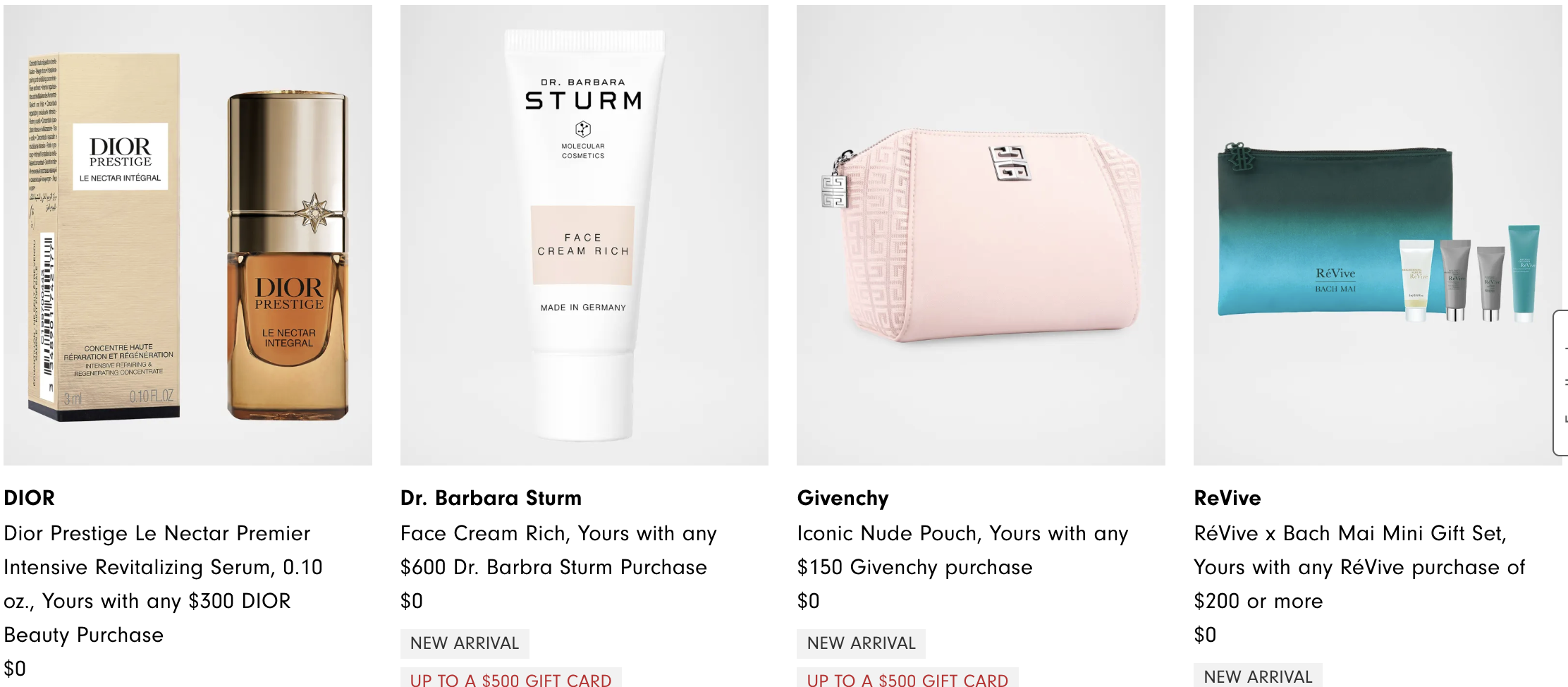Image resolution: width=1568 pixels, height=687 pixels.
Task: Open the side tab widget at right edge
Action: tap(1561, 383)
